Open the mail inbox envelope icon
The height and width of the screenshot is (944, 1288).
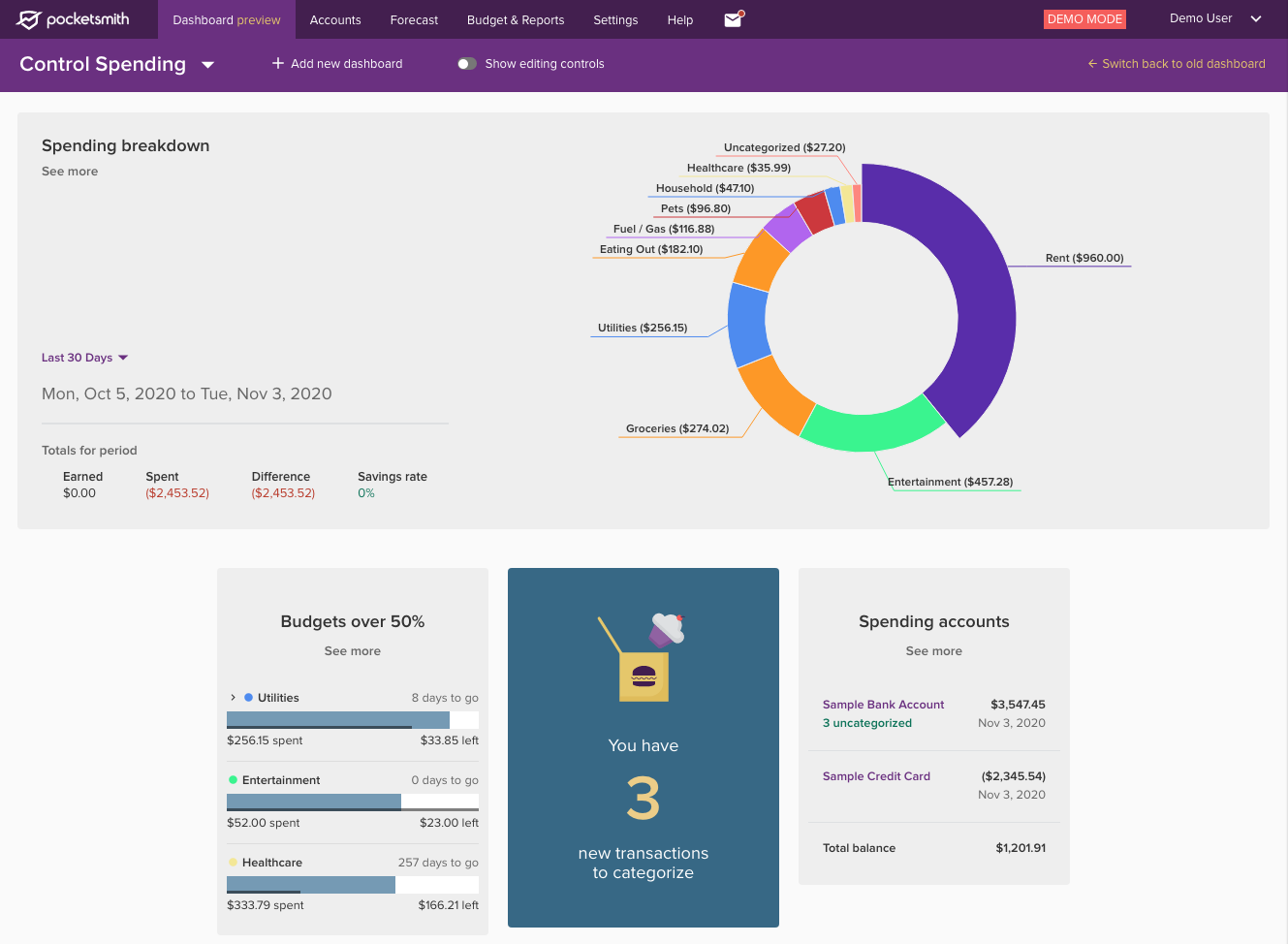pos(733,19)
